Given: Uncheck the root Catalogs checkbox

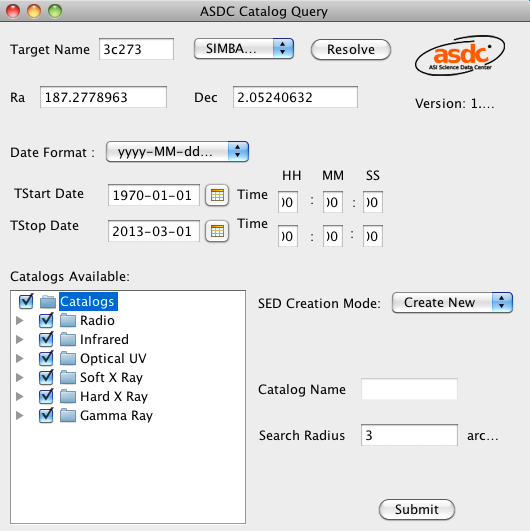Looking at the screenshot, I should 26,301.
